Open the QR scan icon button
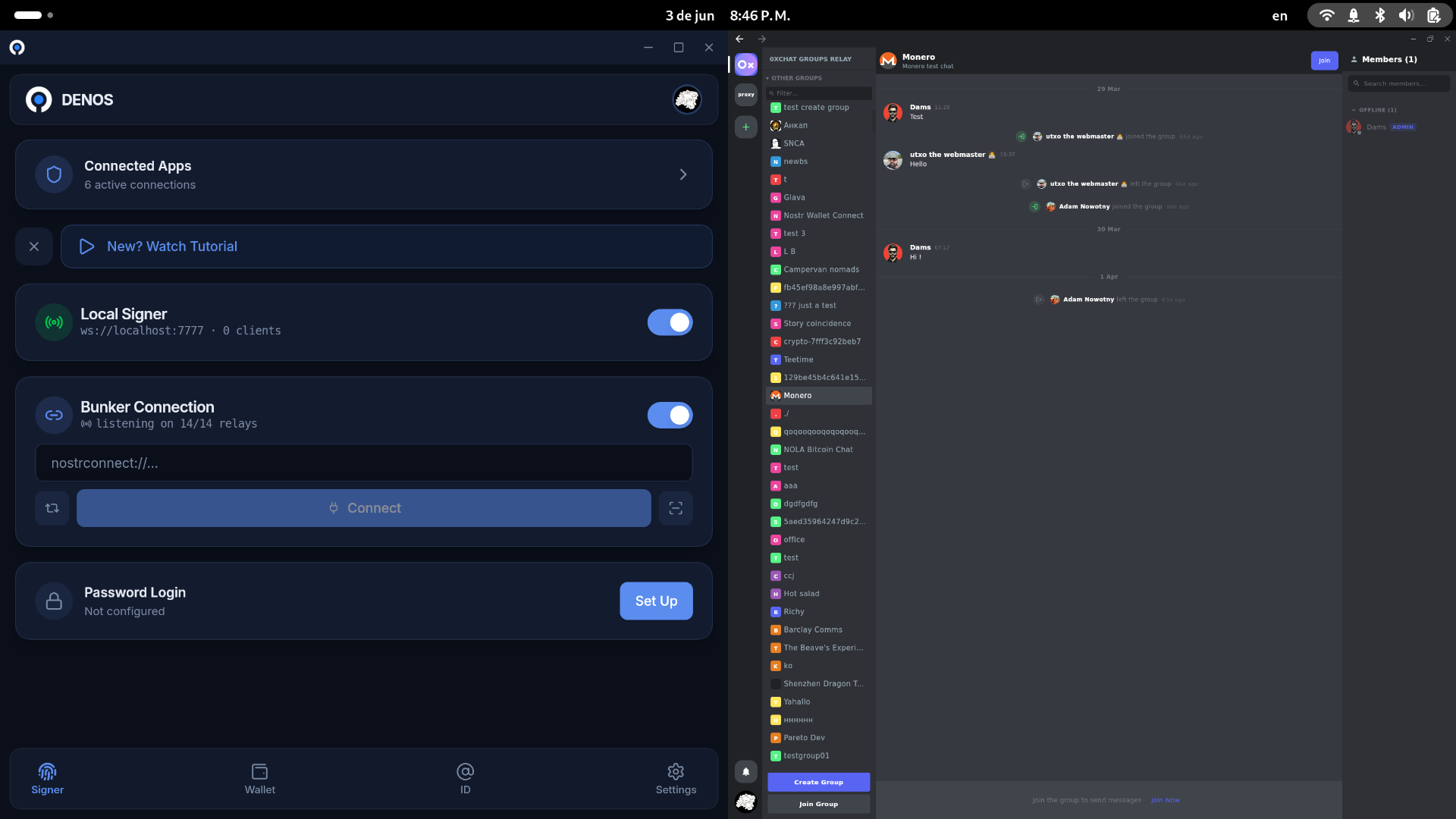The image size is (1456, 819). [676, 508]
